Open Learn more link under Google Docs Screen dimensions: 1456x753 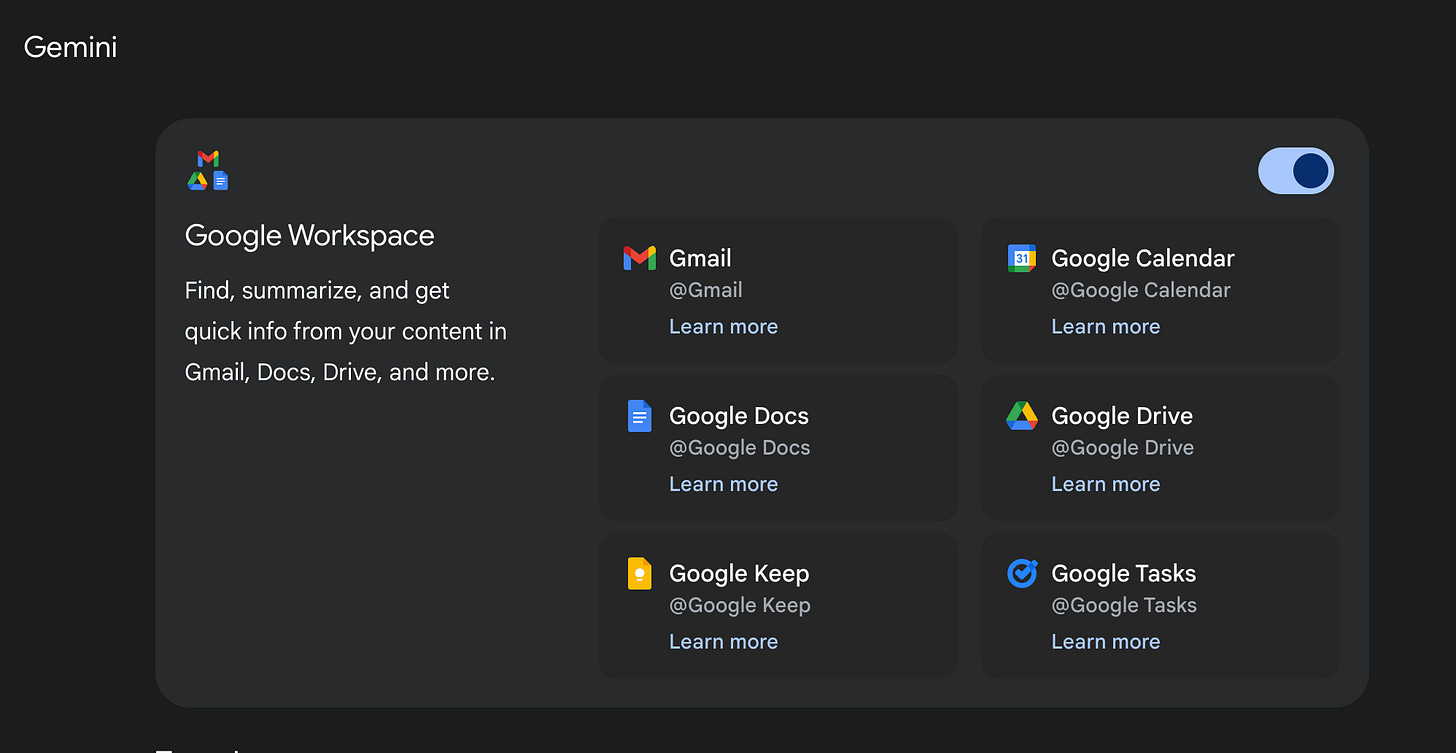[x=723, y=484]
